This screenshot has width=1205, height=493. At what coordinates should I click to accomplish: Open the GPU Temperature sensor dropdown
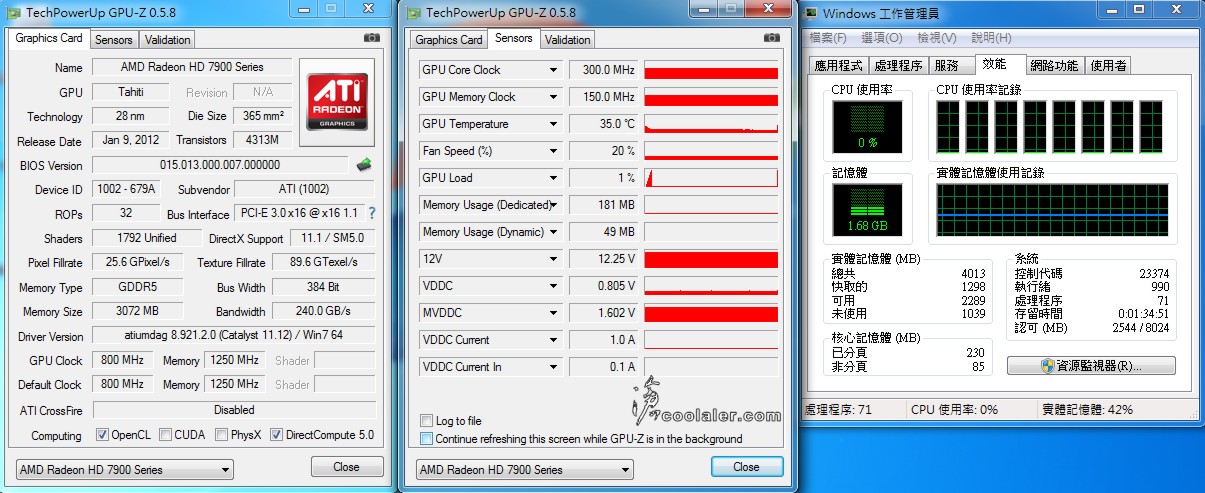pyautogui.click(x=553, y=124)
